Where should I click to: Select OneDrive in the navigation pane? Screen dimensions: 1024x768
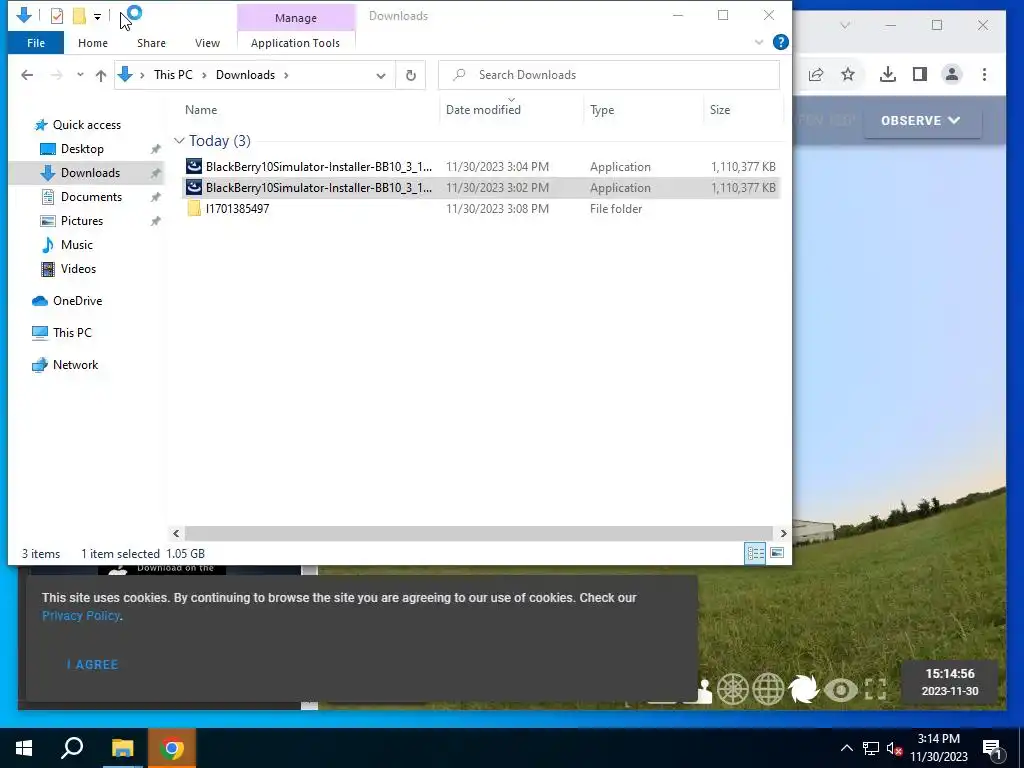coord(77,300)
